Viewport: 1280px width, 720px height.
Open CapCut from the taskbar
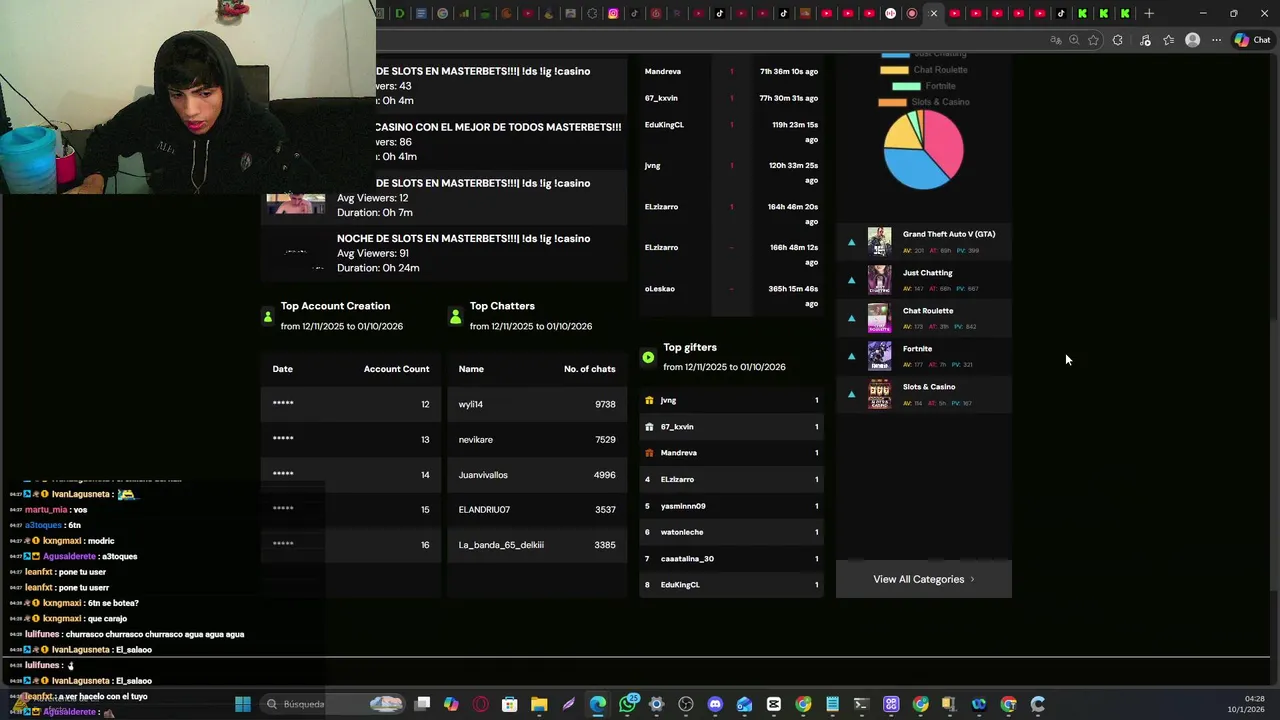coord(774,704)
